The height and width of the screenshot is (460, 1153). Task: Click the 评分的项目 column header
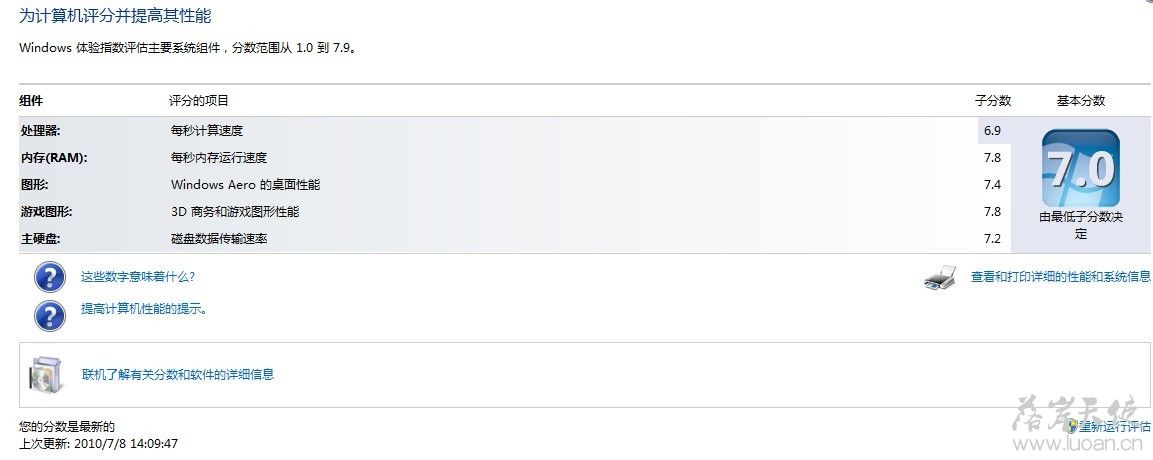pyautogui.click(x=199, y=101)
